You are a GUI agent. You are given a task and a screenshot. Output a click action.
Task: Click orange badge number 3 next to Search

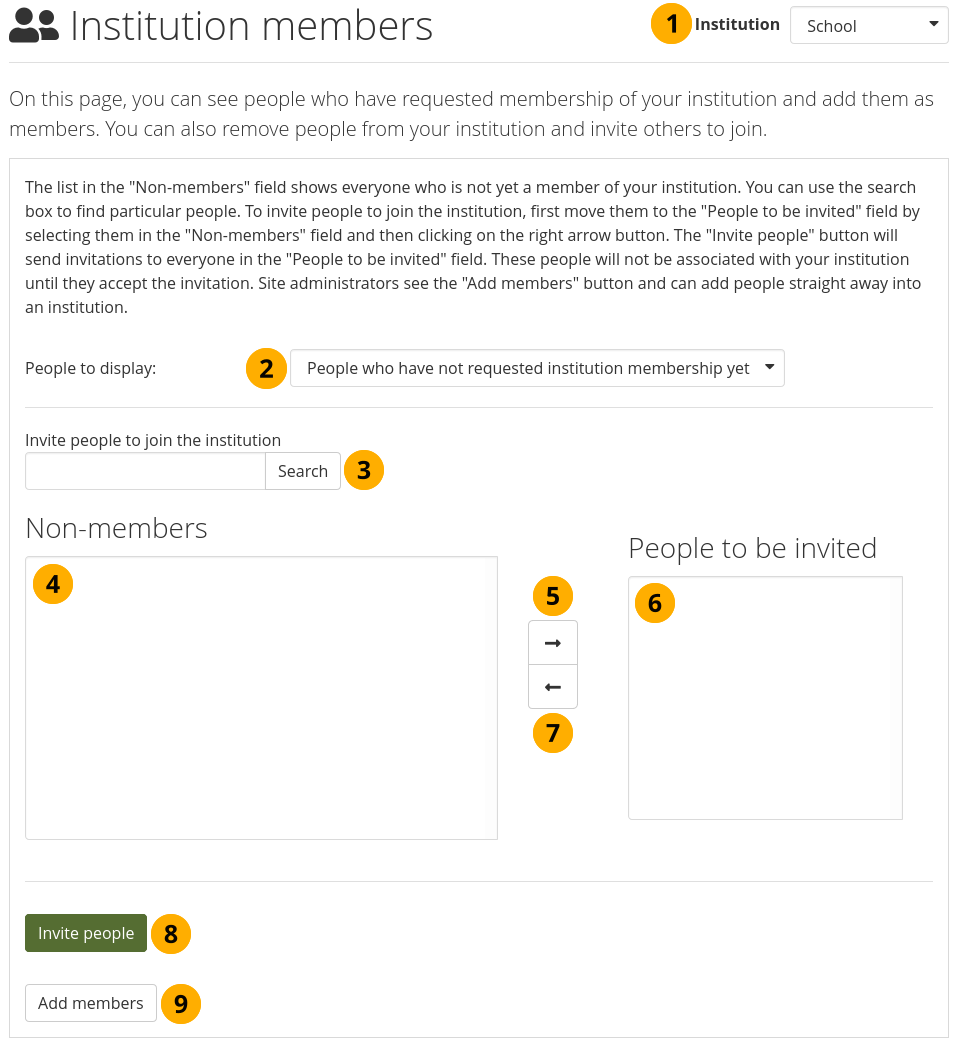coord(364,470)
